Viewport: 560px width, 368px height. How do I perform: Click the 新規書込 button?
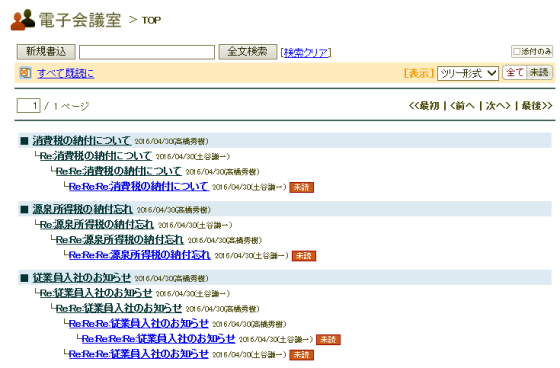click(46, 52)
